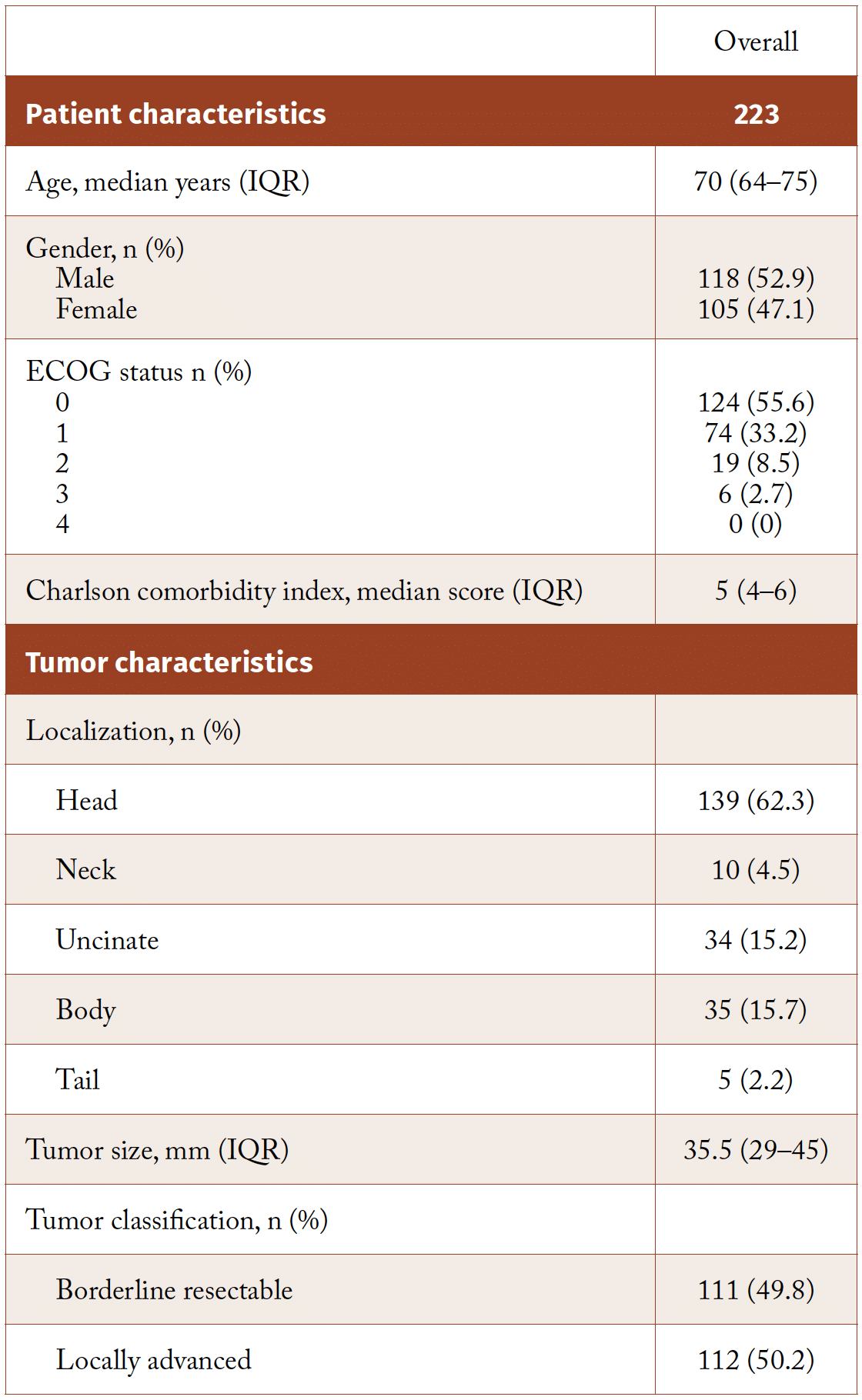The height and width of the screenshot is (1400, 862).
Task: Select the ECOG status n (%) label
Action: pos(139,372)
